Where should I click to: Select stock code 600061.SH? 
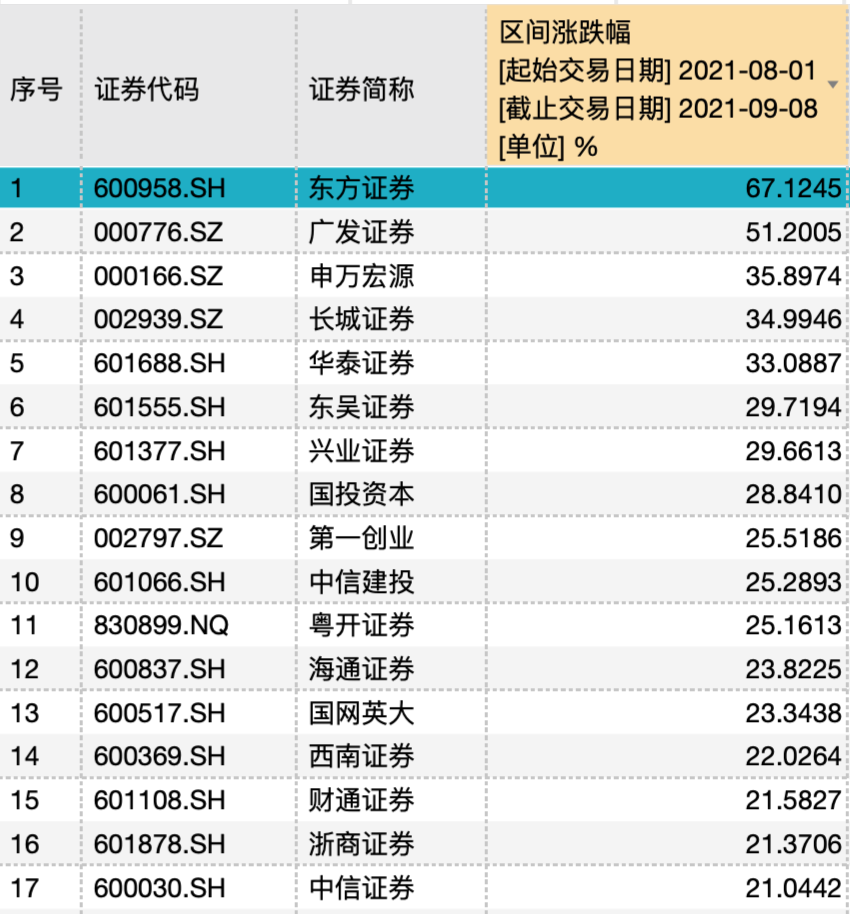[159, 494]
